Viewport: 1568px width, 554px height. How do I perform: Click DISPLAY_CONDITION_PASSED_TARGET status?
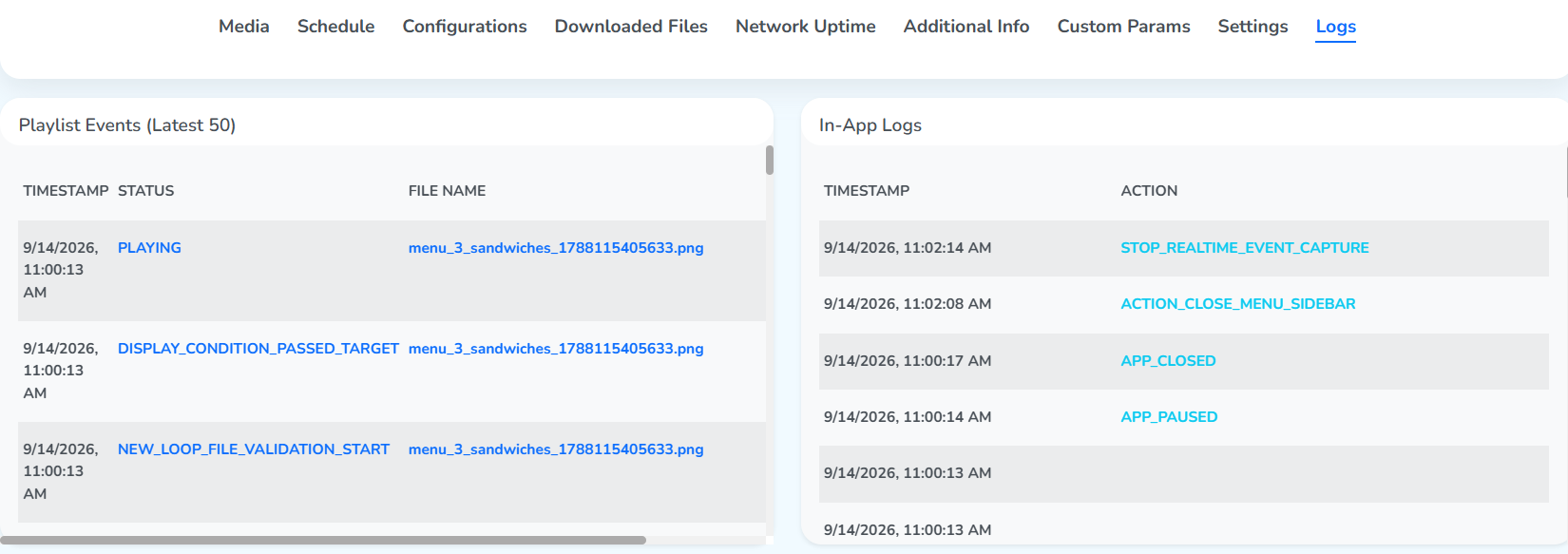pos(258,349)
